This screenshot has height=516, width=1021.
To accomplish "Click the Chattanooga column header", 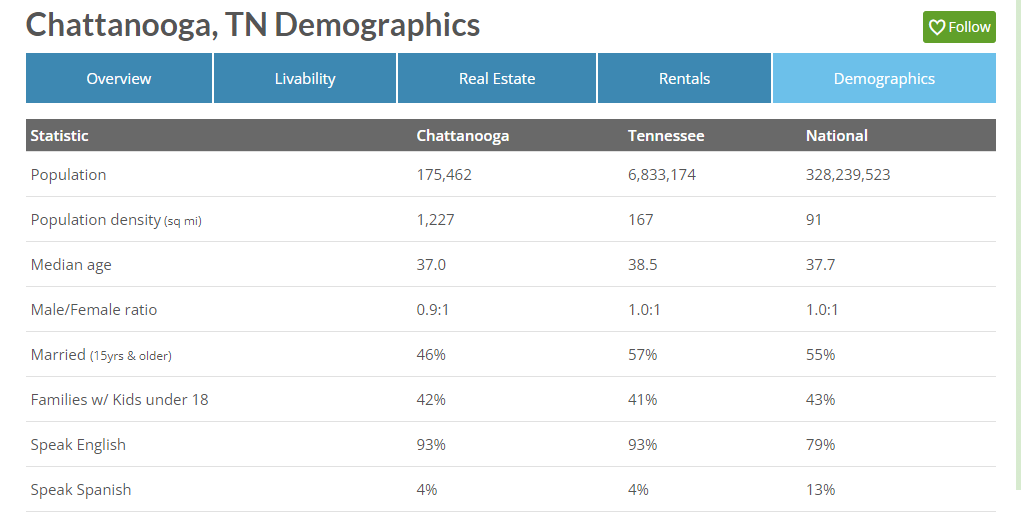I will click(x=463, y=135).
